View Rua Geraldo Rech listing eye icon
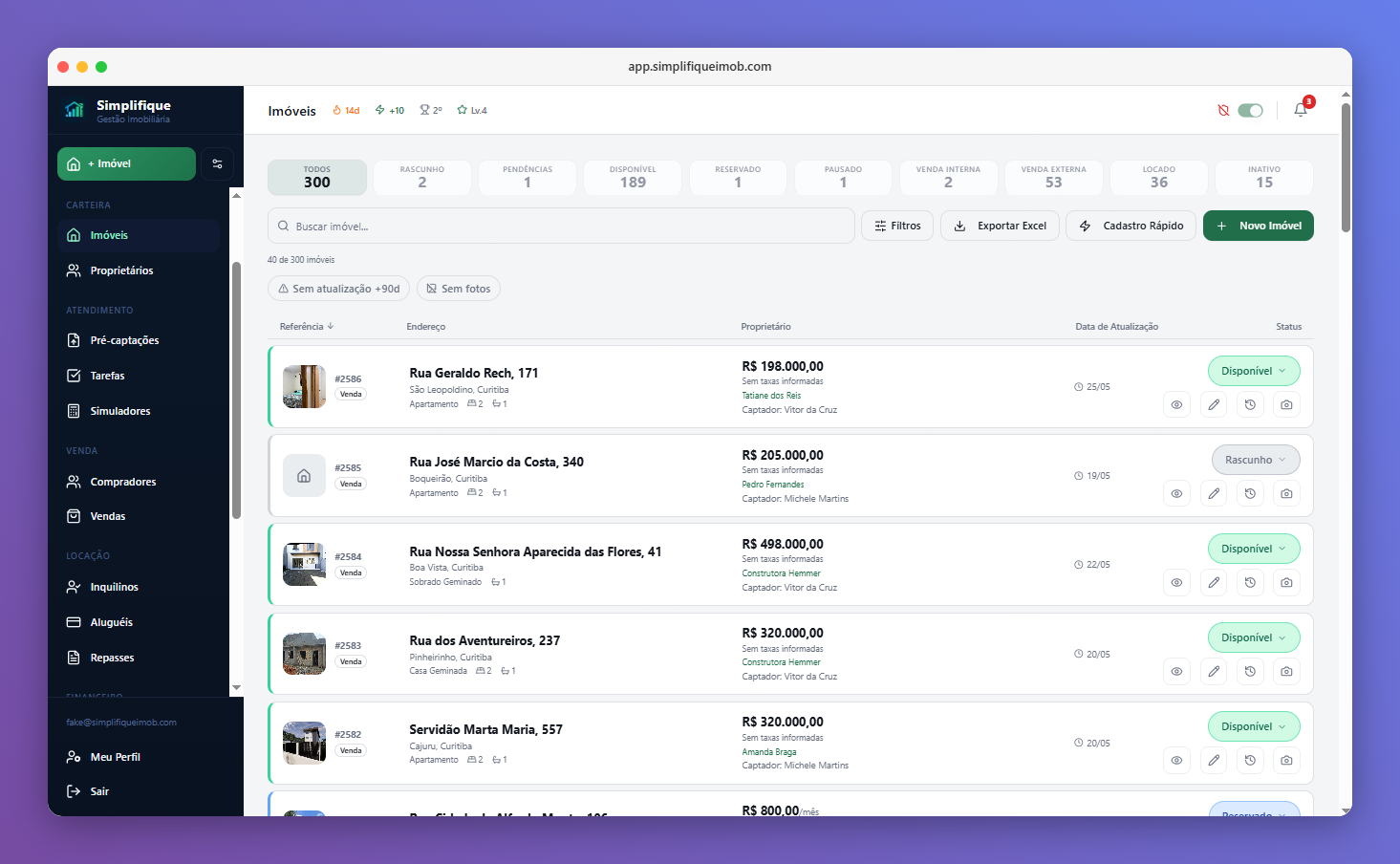This screenshot has height=864, width=1400. point(1176,404)
